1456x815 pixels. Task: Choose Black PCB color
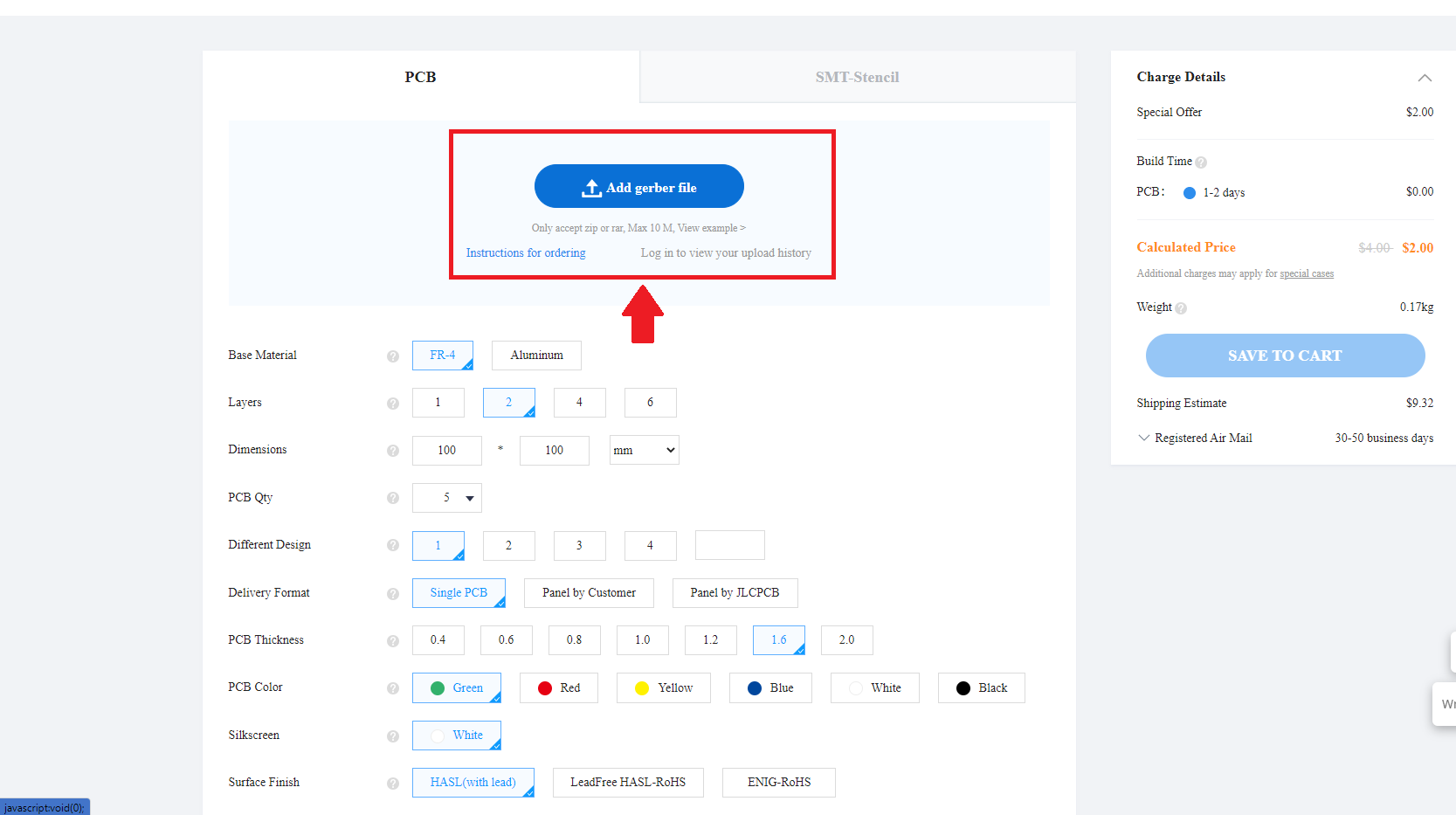982,687
